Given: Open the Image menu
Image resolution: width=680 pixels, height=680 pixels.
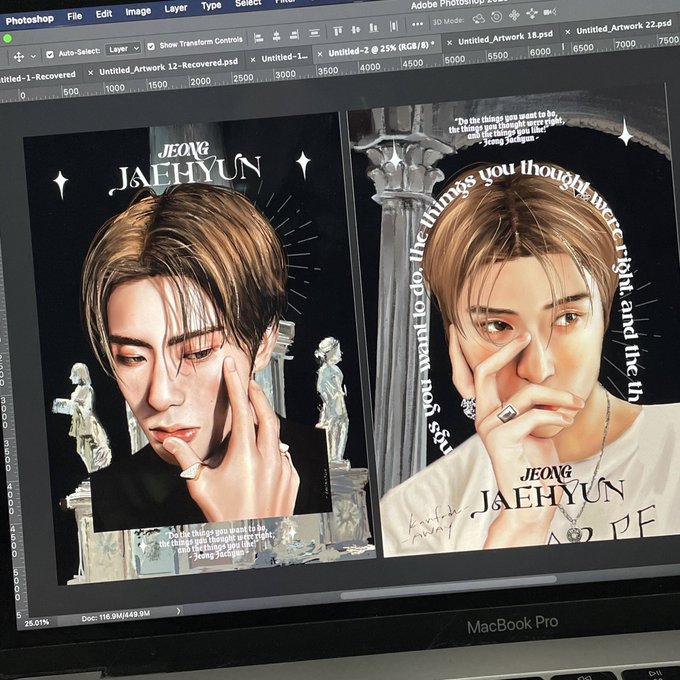Looking at the screenshot, I should (x=138, y=11).
